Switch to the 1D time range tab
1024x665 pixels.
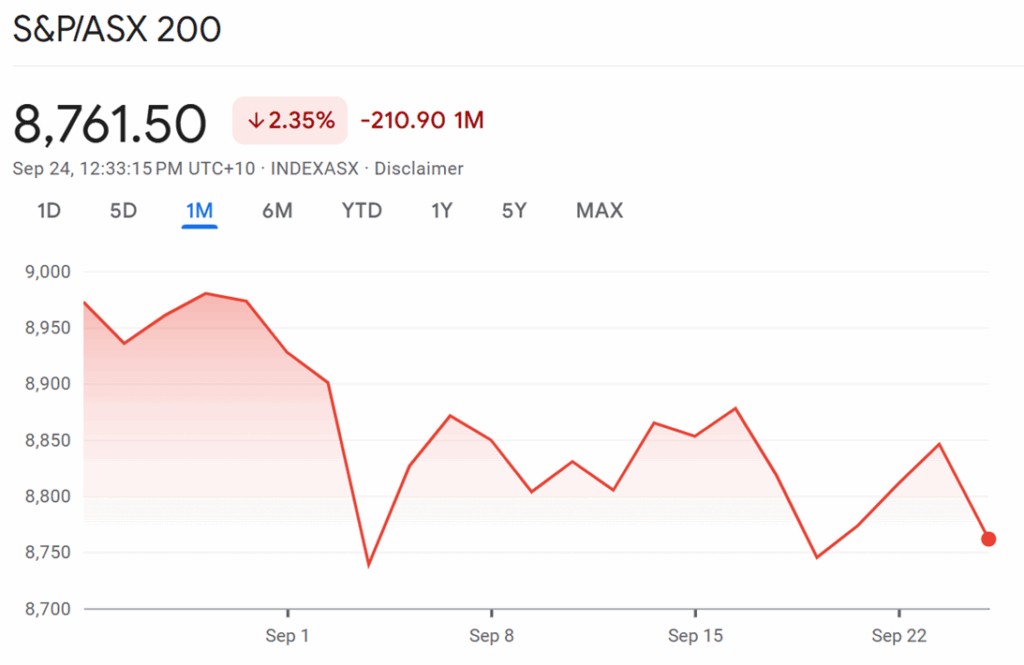point(49,211)
